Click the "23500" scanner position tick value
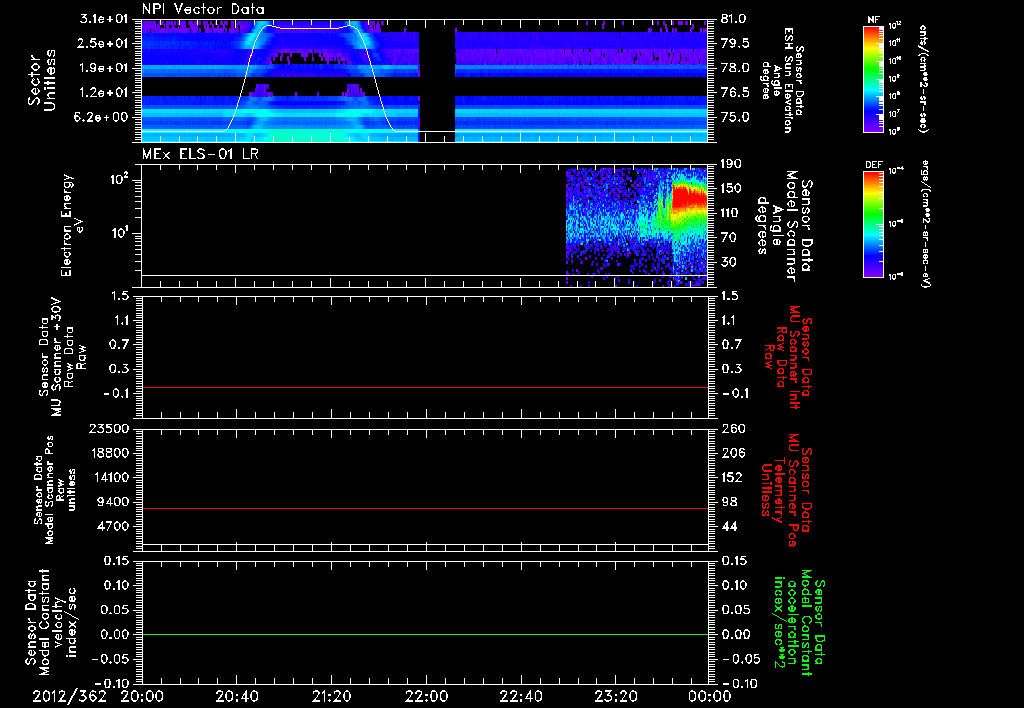Viewport: 1024px width, 708px height. (108, 428)
